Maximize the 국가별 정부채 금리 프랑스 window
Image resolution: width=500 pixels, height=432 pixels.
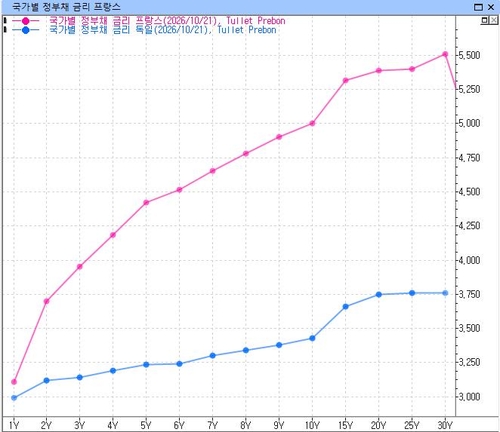click(478, 7)
